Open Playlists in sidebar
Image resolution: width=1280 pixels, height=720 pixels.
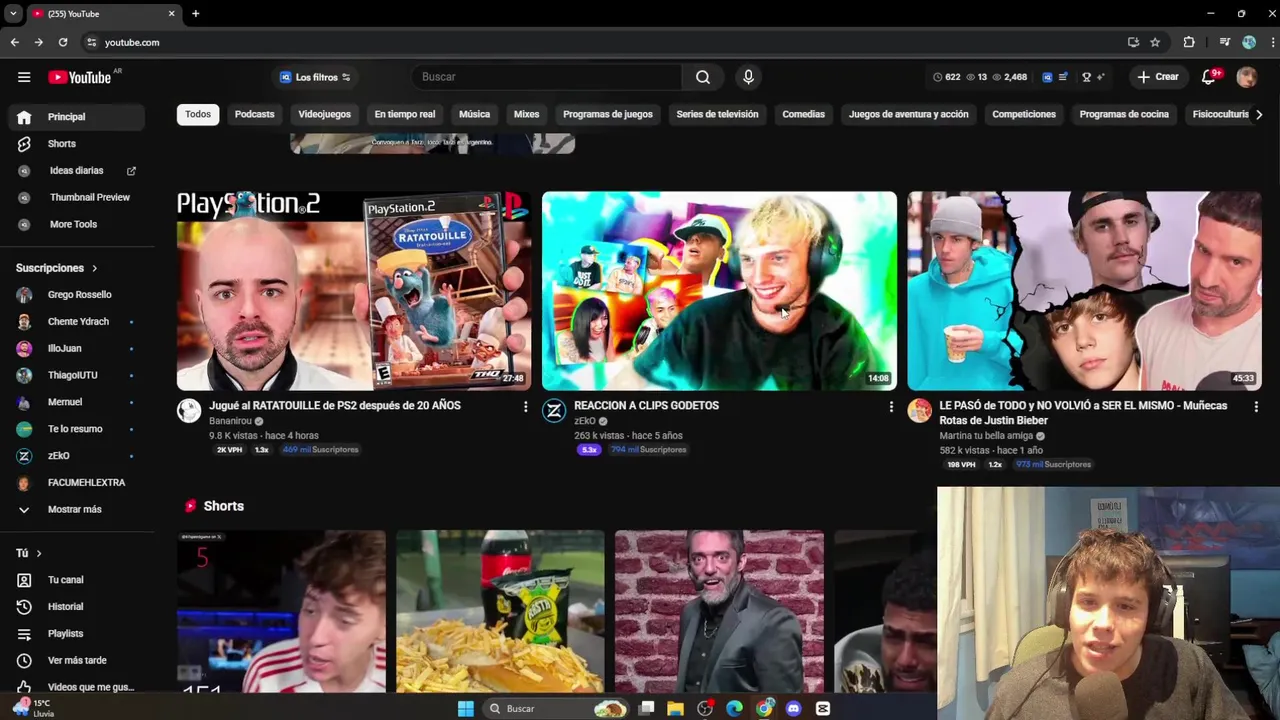click(x=78, y=634)
